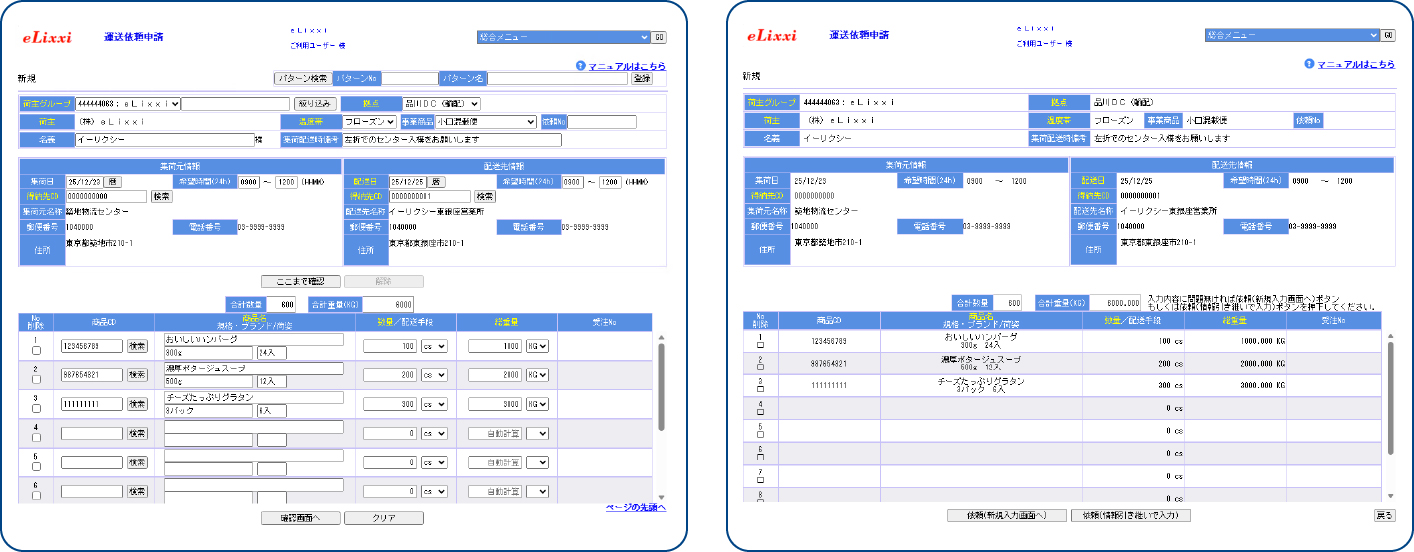
Task: Follow the ページの先頭へ link
Action: click(636, 508)
